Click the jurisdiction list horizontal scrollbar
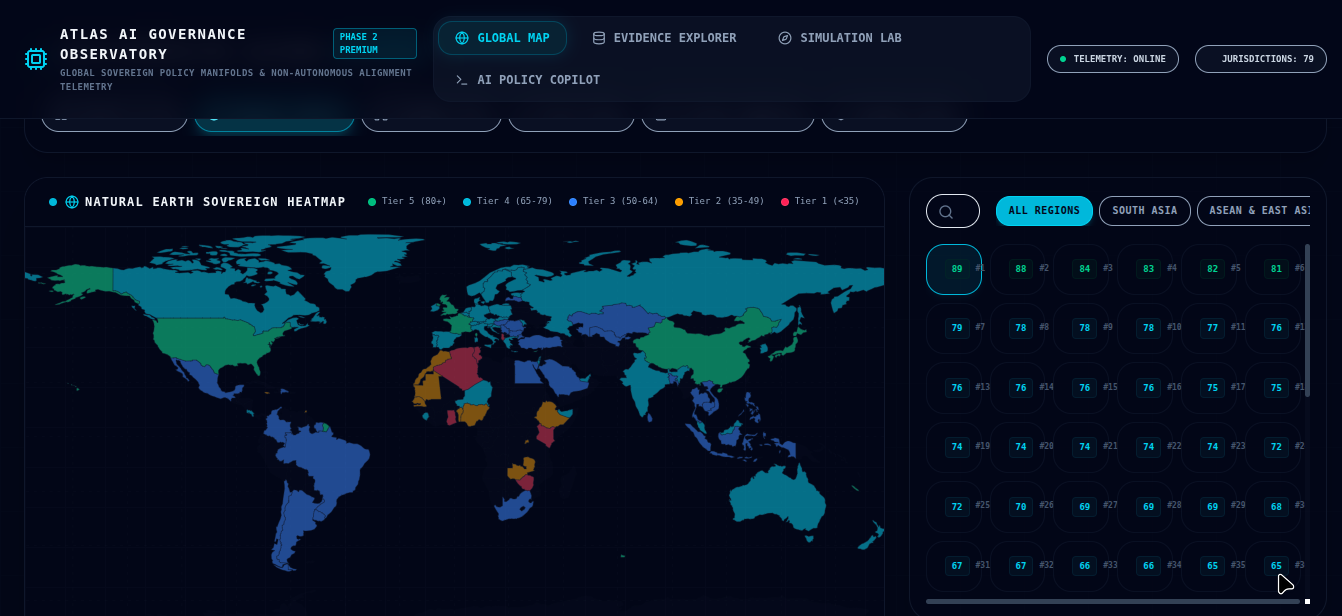Screen dimensions: 1342x616 click(1113, 601)
